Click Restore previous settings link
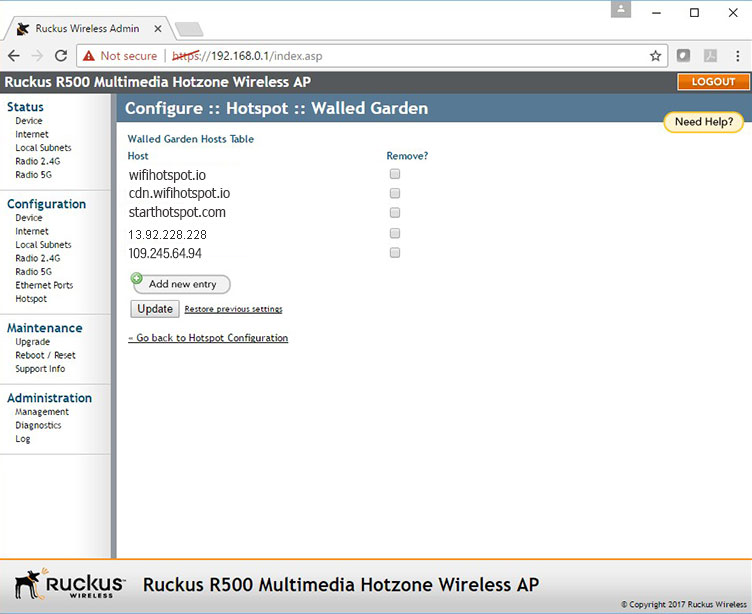This screenshot has width=752, height=614. [x=233, y=309]
